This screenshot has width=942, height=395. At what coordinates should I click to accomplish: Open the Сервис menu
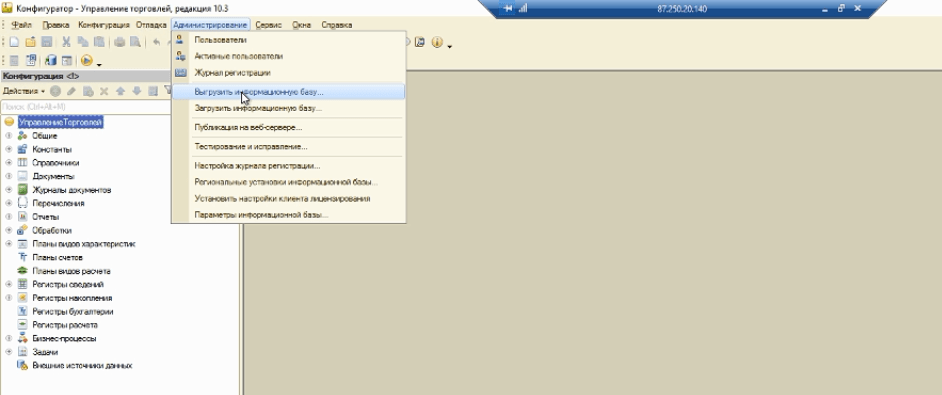tap(269, 25)
